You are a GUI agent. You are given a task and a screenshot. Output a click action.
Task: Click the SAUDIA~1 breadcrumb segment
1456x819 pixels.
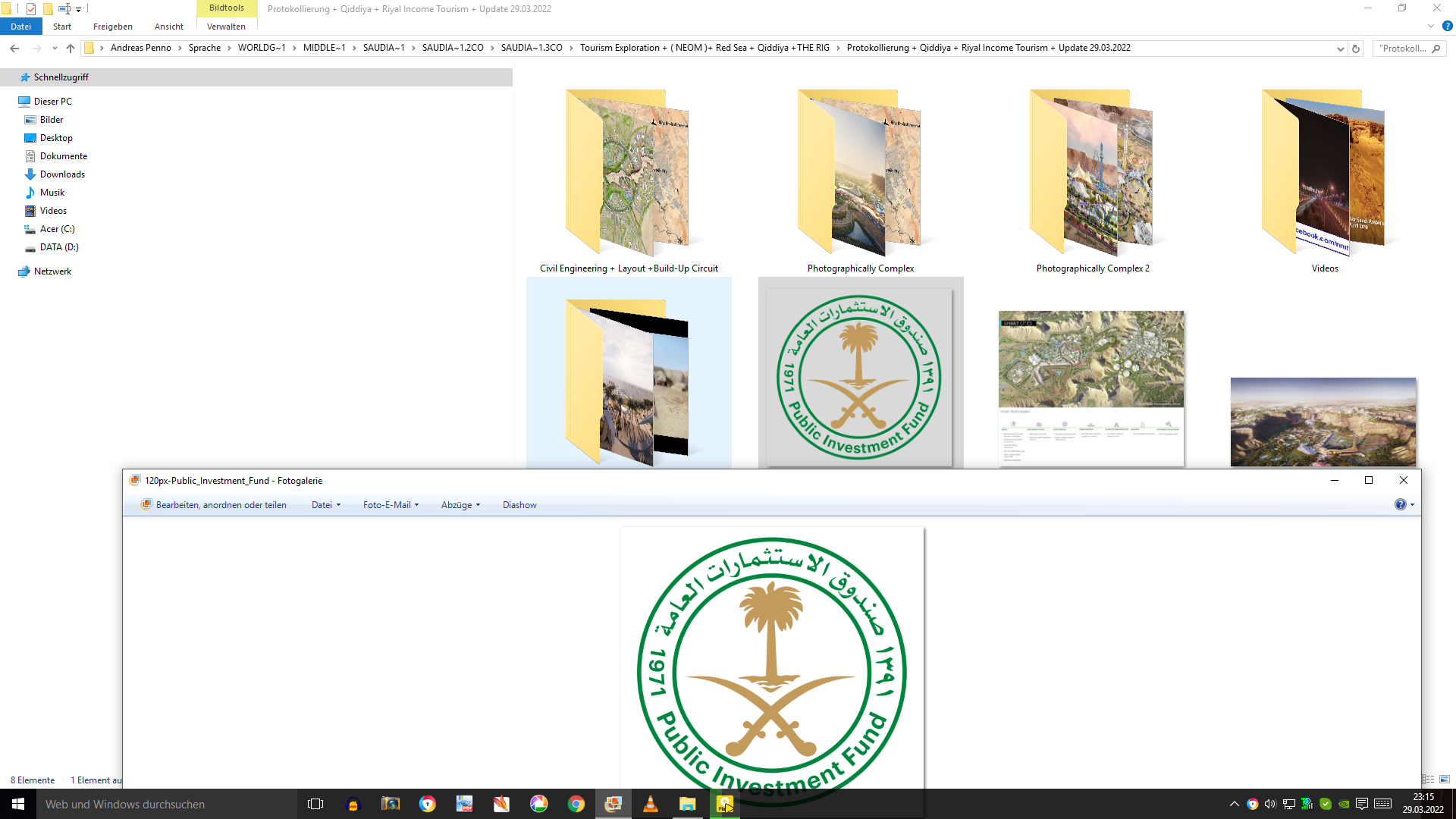click(384, 48)
